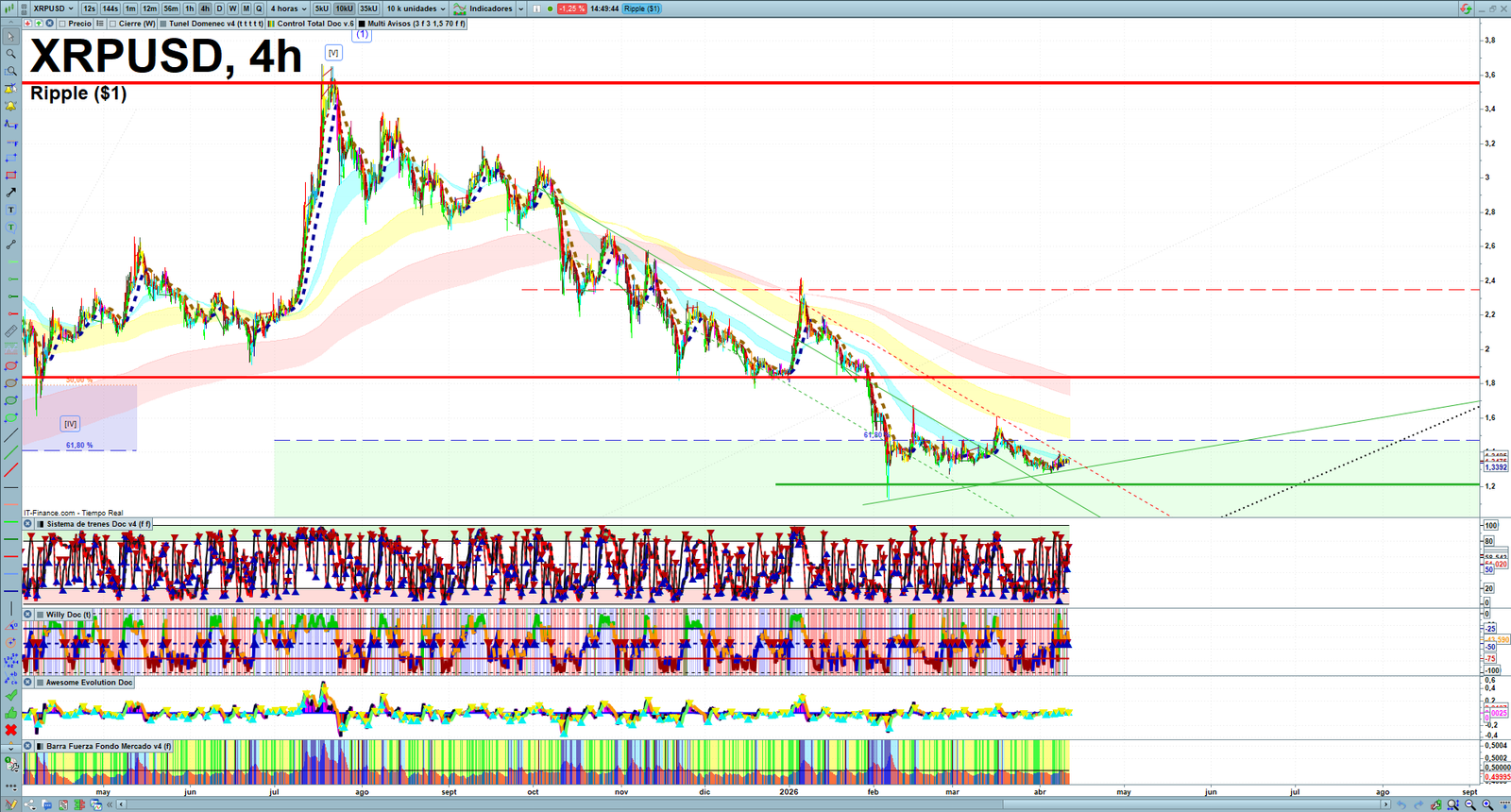Click the Ripple ($1) name badge in toolbar
Viewport: 1511px width, 812px height.
642,8
